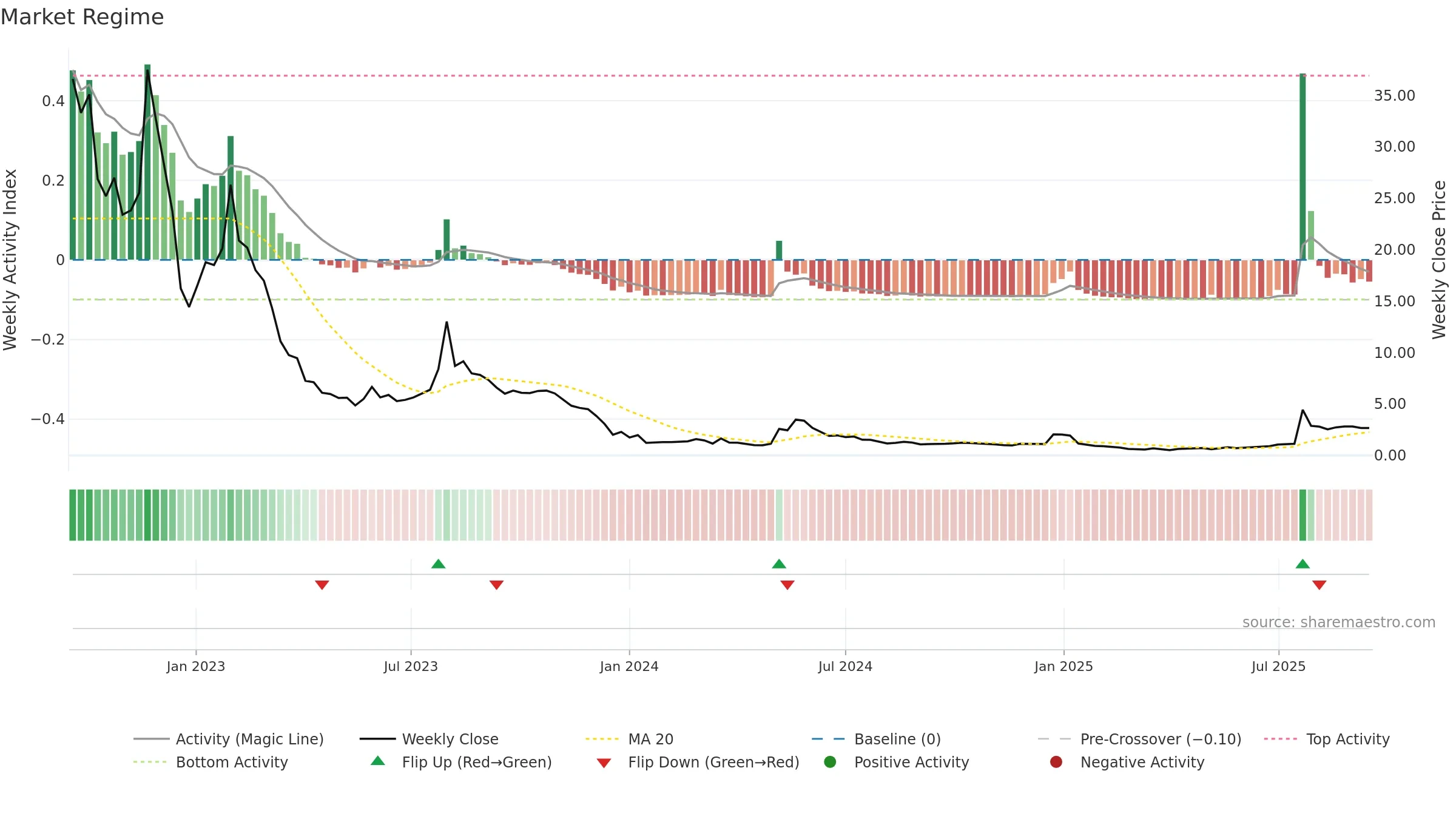This screenshot has width=1456, height=819.
Task: Click the red down-triangle icon in legend
Action: coord(604,763)
